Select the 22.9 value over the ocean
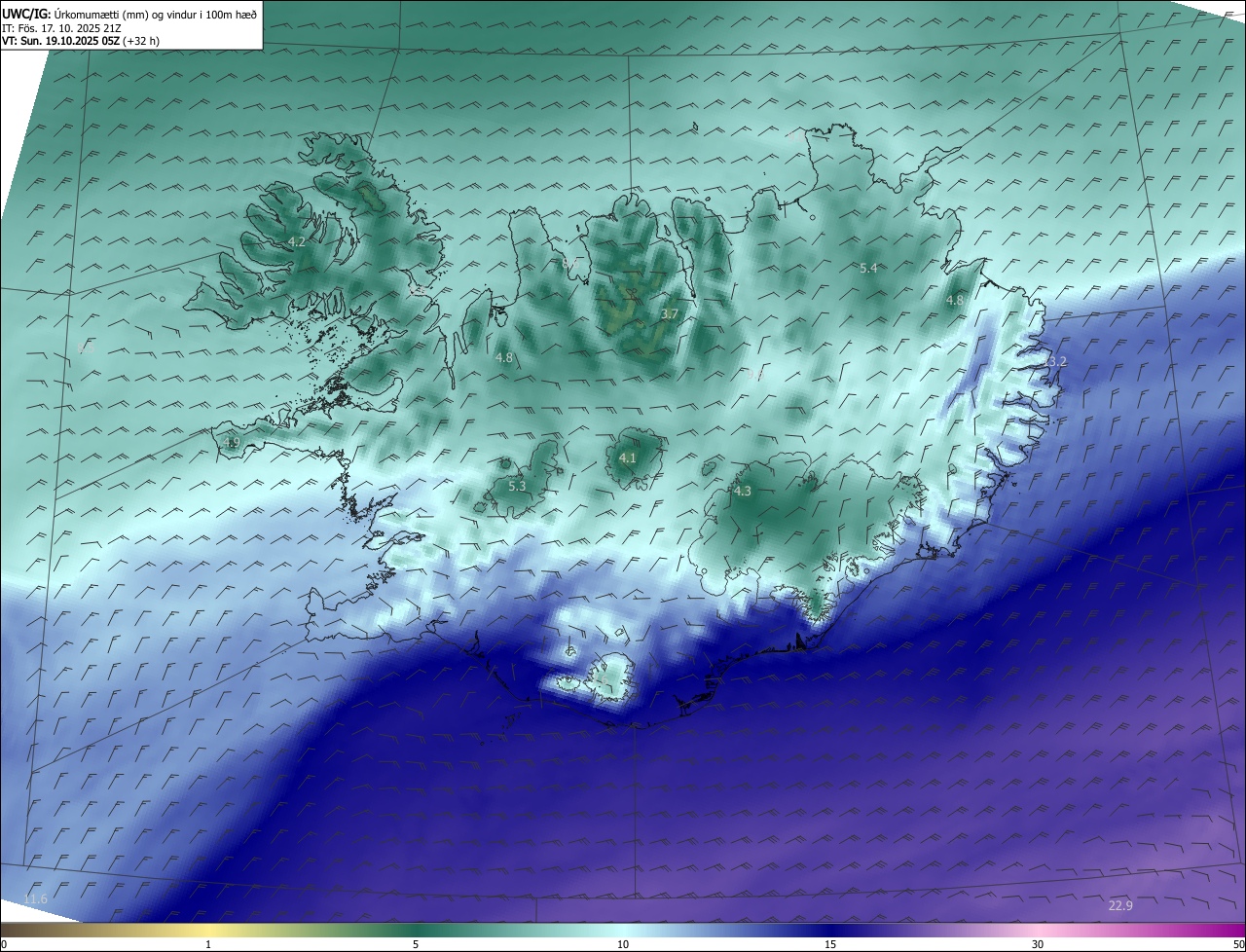The image size is (1246, 952). pos(1120,905)
